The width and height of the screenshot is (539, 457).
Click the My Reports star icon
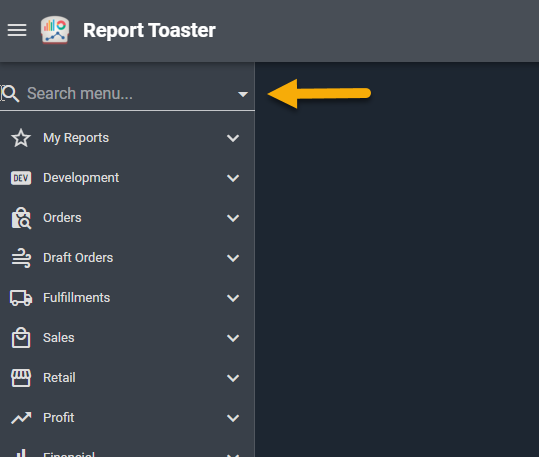pos(21,138)
